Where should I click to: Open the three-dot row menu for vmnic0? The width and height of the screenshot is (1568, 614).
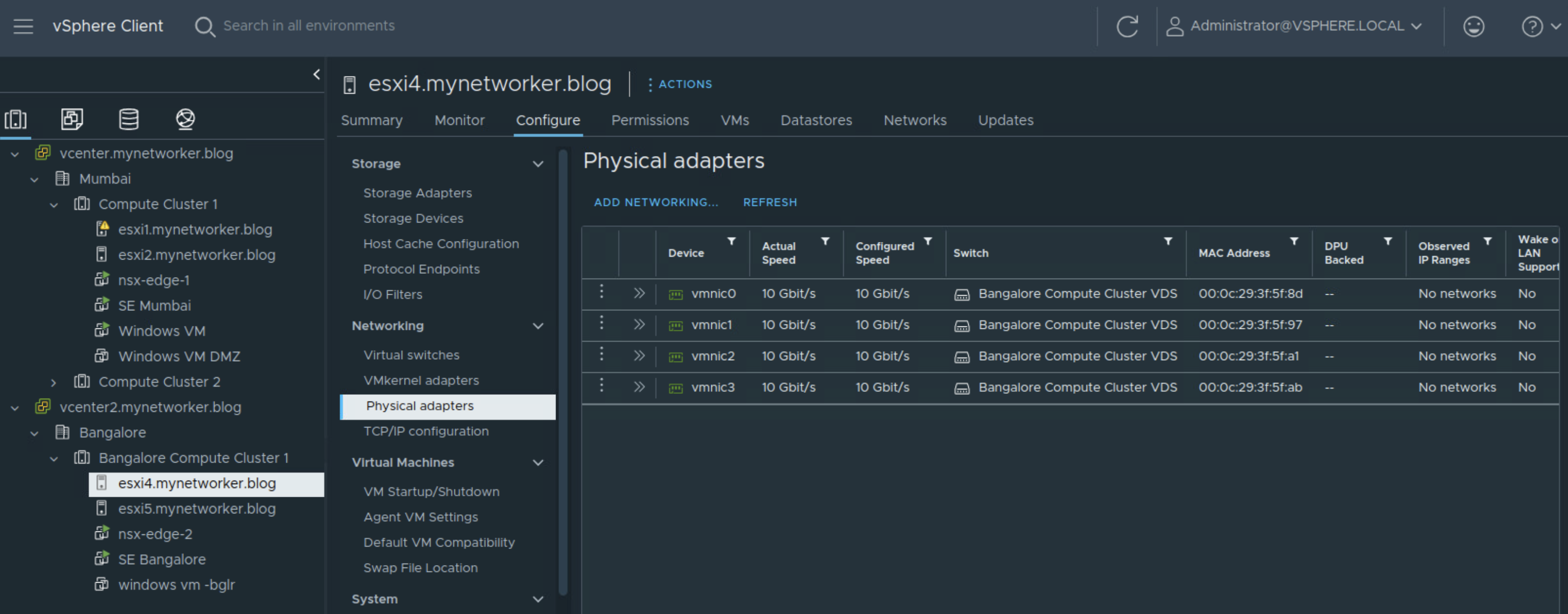pyautogui.click(x=601, y=292)
